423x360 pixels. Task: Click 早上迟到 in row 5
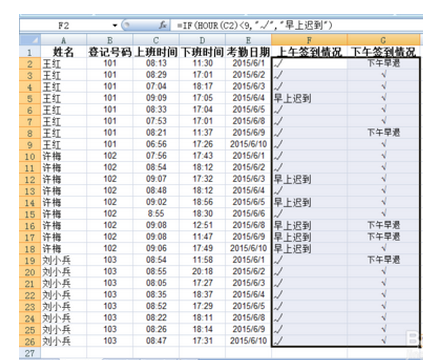click(x=292, y=98)
